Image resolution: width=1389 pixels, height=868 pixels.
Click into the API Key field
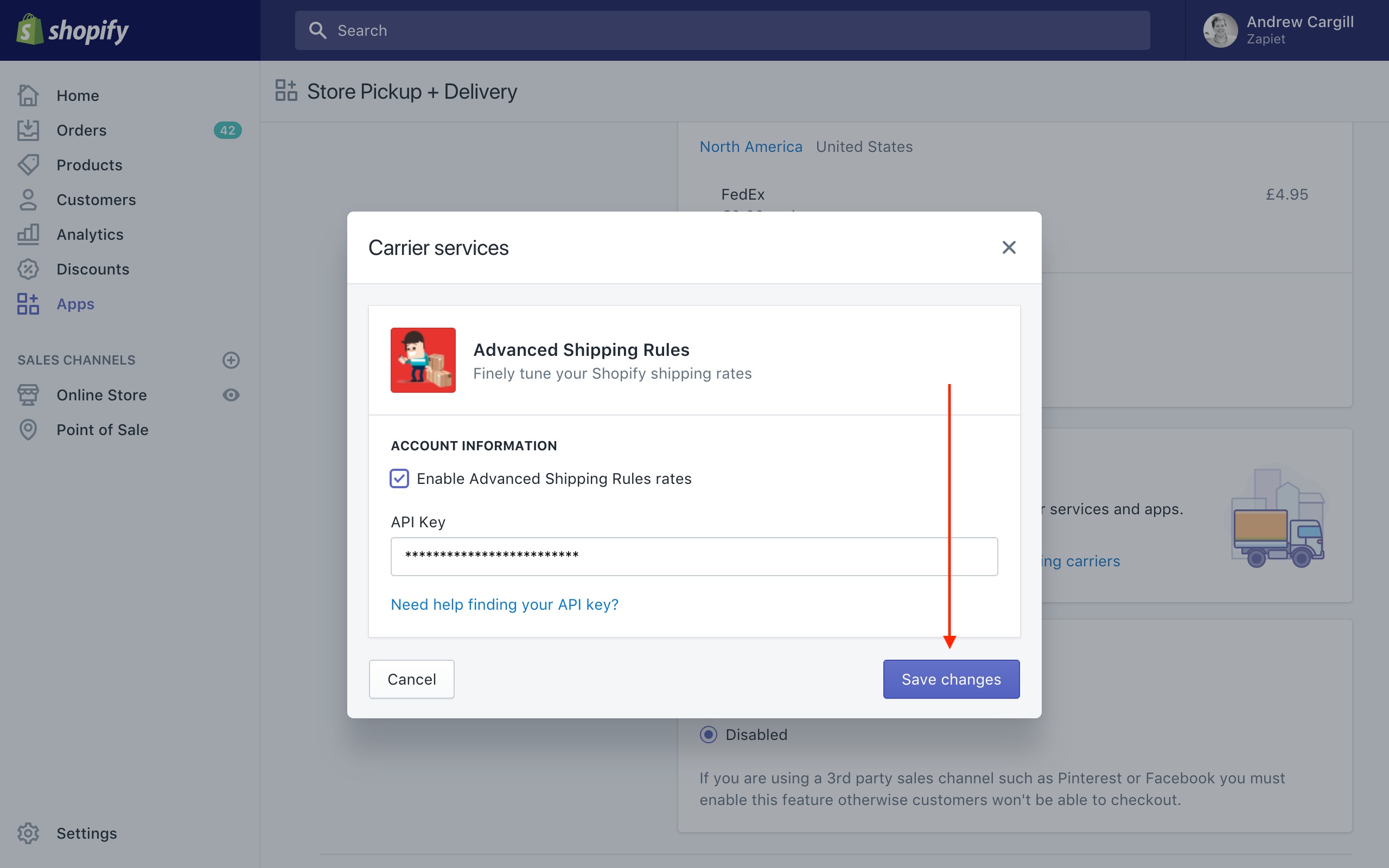(694, 556)
